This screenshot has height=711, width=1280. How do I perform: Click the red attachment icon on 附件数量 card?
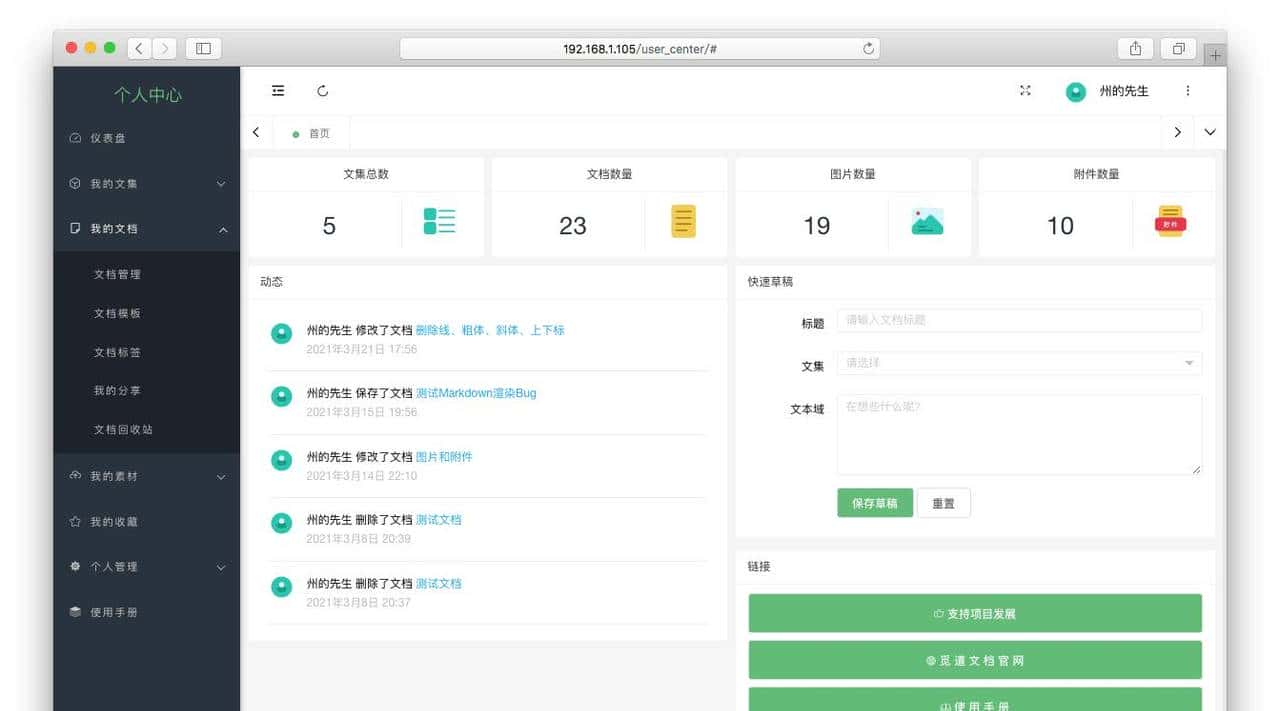(x=1171, y=222)
